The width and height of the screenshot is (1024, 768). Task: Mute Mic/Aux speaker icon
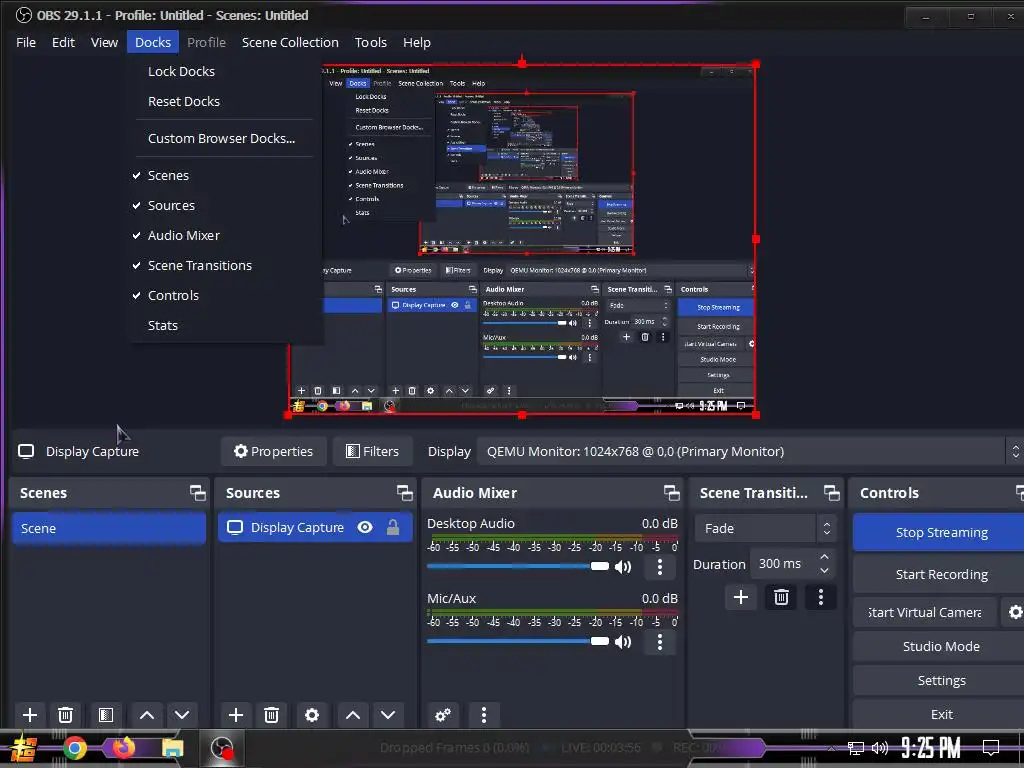pyautogui.click(x=623, y=642)
